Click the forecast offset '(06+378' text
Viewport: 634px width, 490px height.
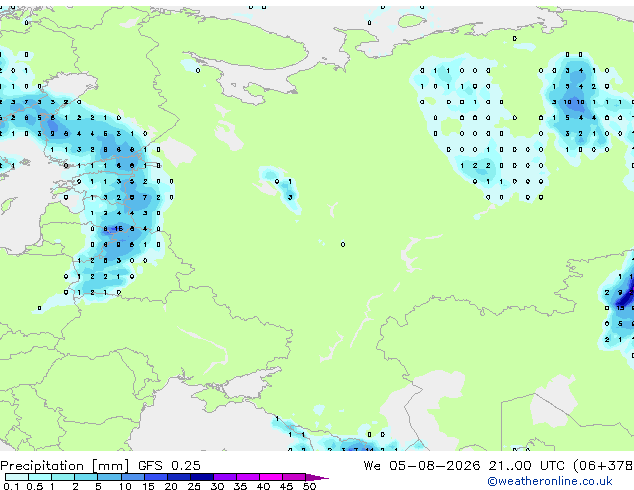coord(603,466)
